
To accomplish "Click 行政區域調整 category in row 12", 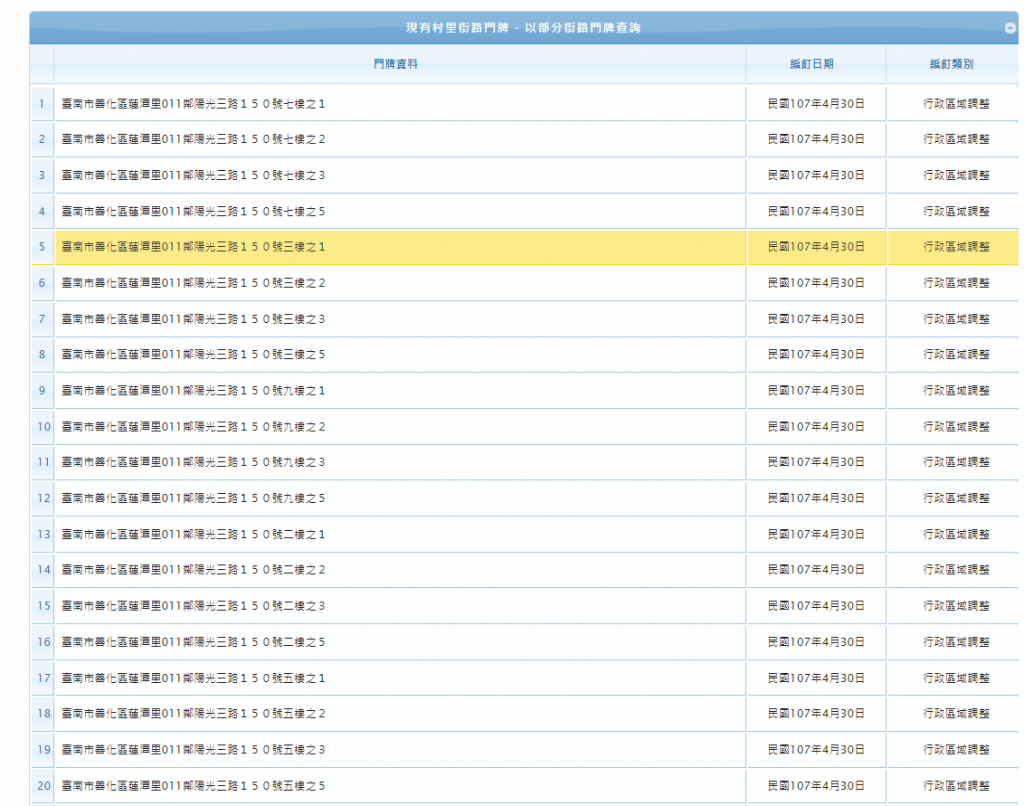I will [956, 498].
